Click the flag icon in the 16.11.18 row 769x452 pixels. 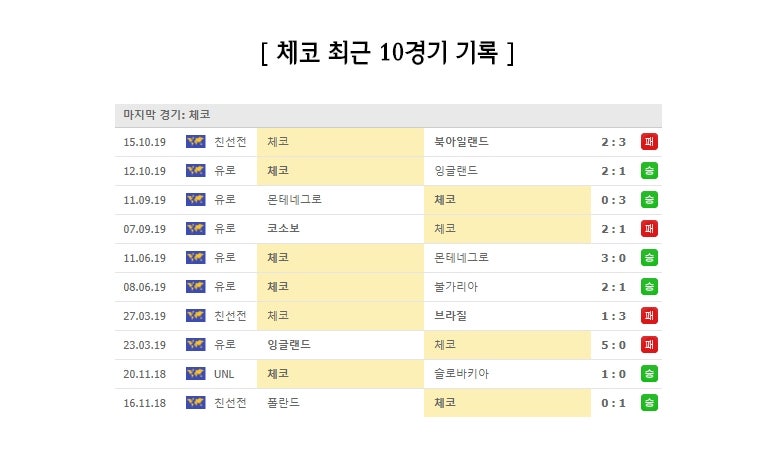click(195, 403)
